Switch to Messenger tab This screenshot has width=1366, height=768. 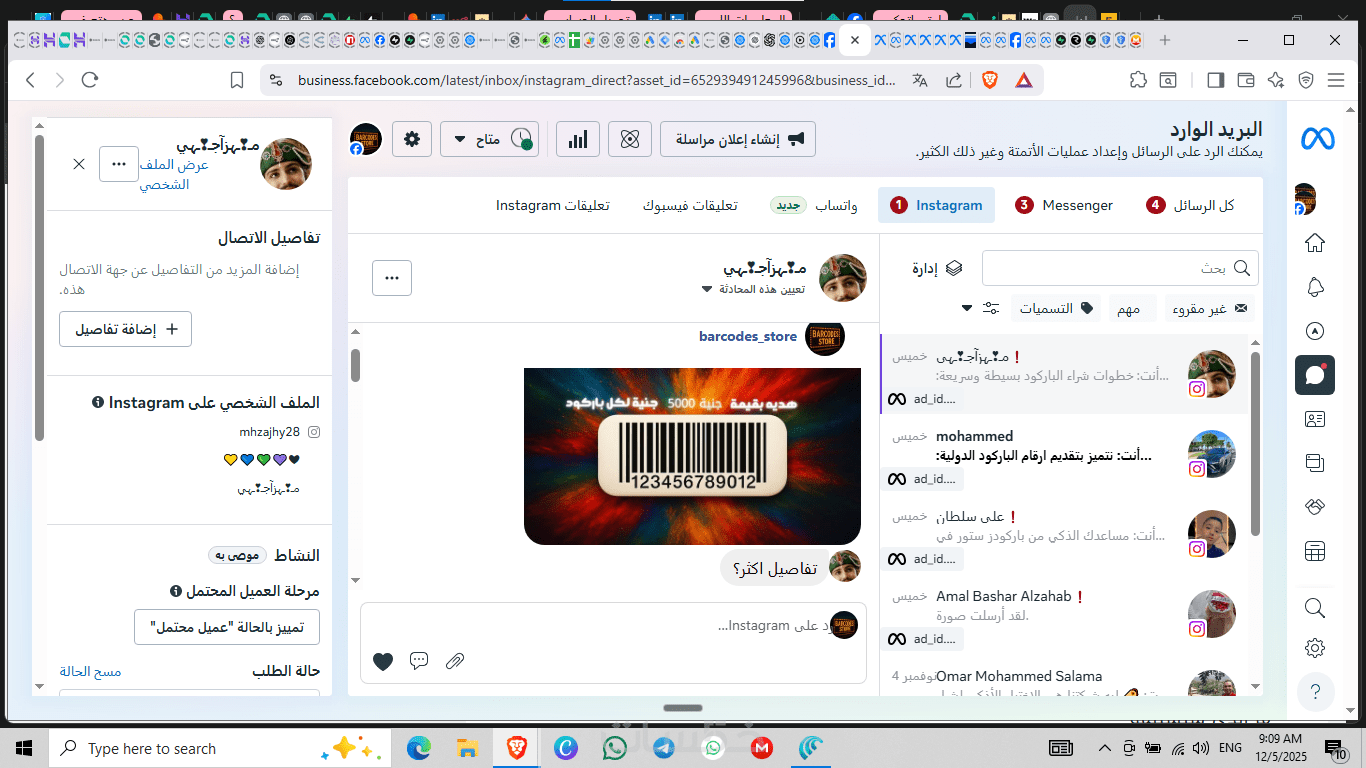pos(1064,205)
